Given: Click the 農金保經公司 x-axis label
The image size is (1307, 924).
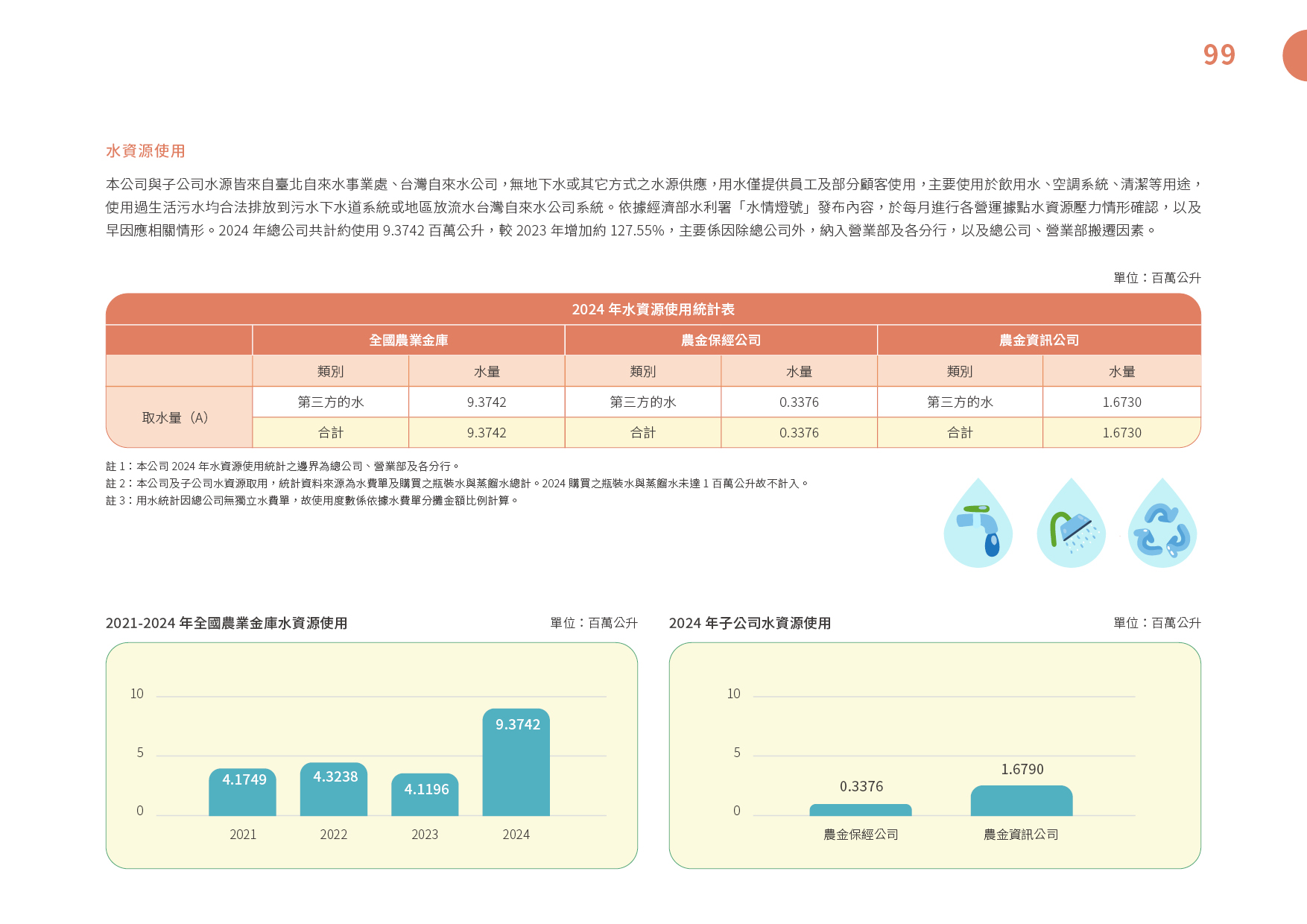Looking at the screenshot, I should pyautogui.click(x=861, y=835).
